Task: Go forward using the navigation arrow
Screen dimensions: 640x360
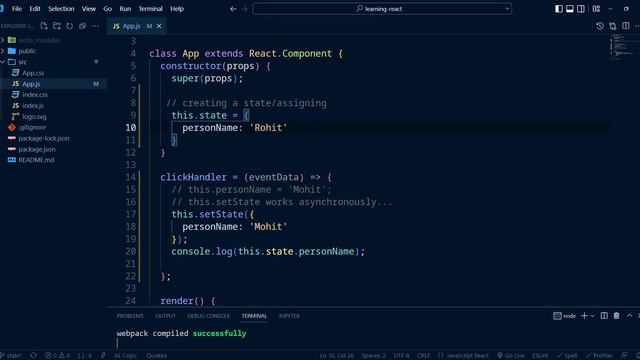Action: tap(244, 9)
